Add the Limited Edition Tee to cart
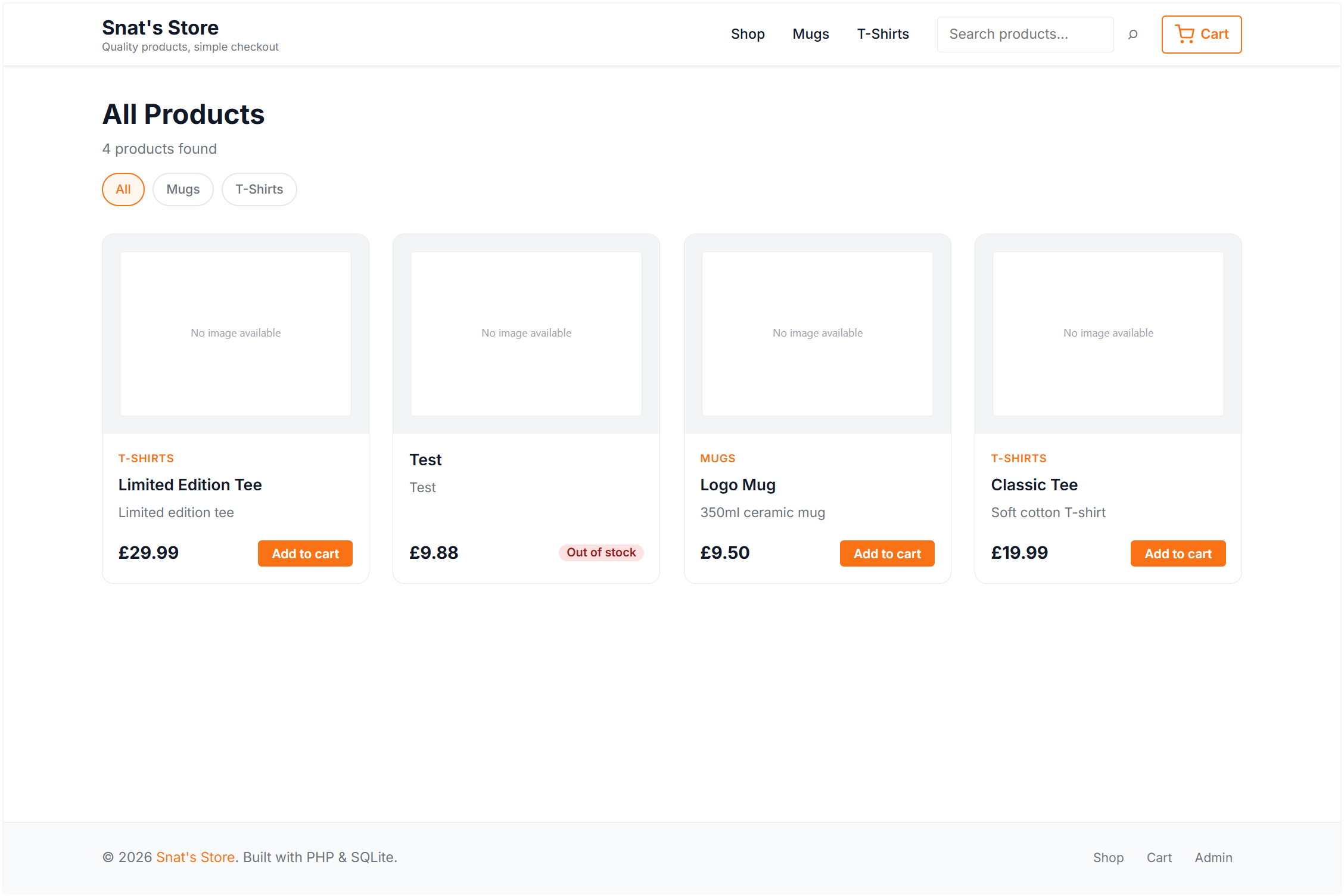Viewport: 1344px width, 896px height. (x=304, y=553)
